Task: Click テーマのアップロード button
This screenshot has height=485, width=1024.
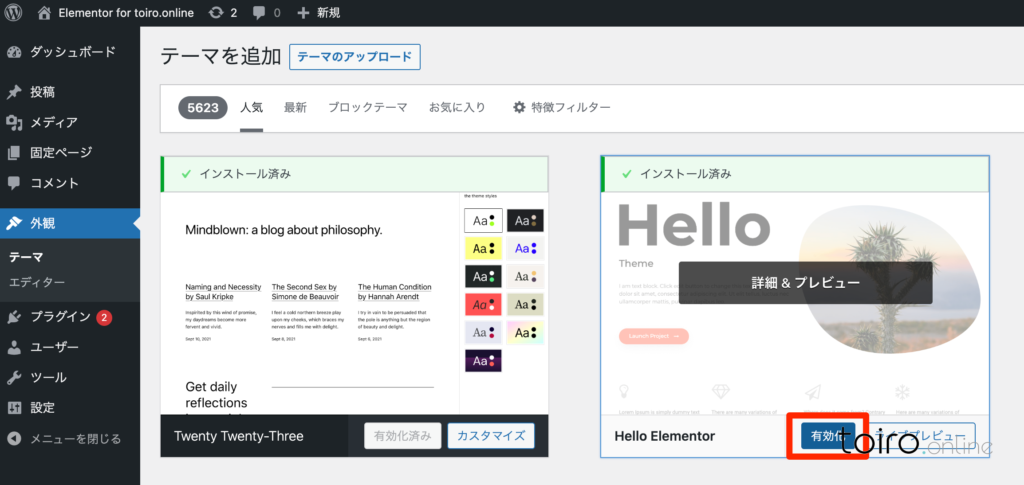Action: tap(354, 57)
